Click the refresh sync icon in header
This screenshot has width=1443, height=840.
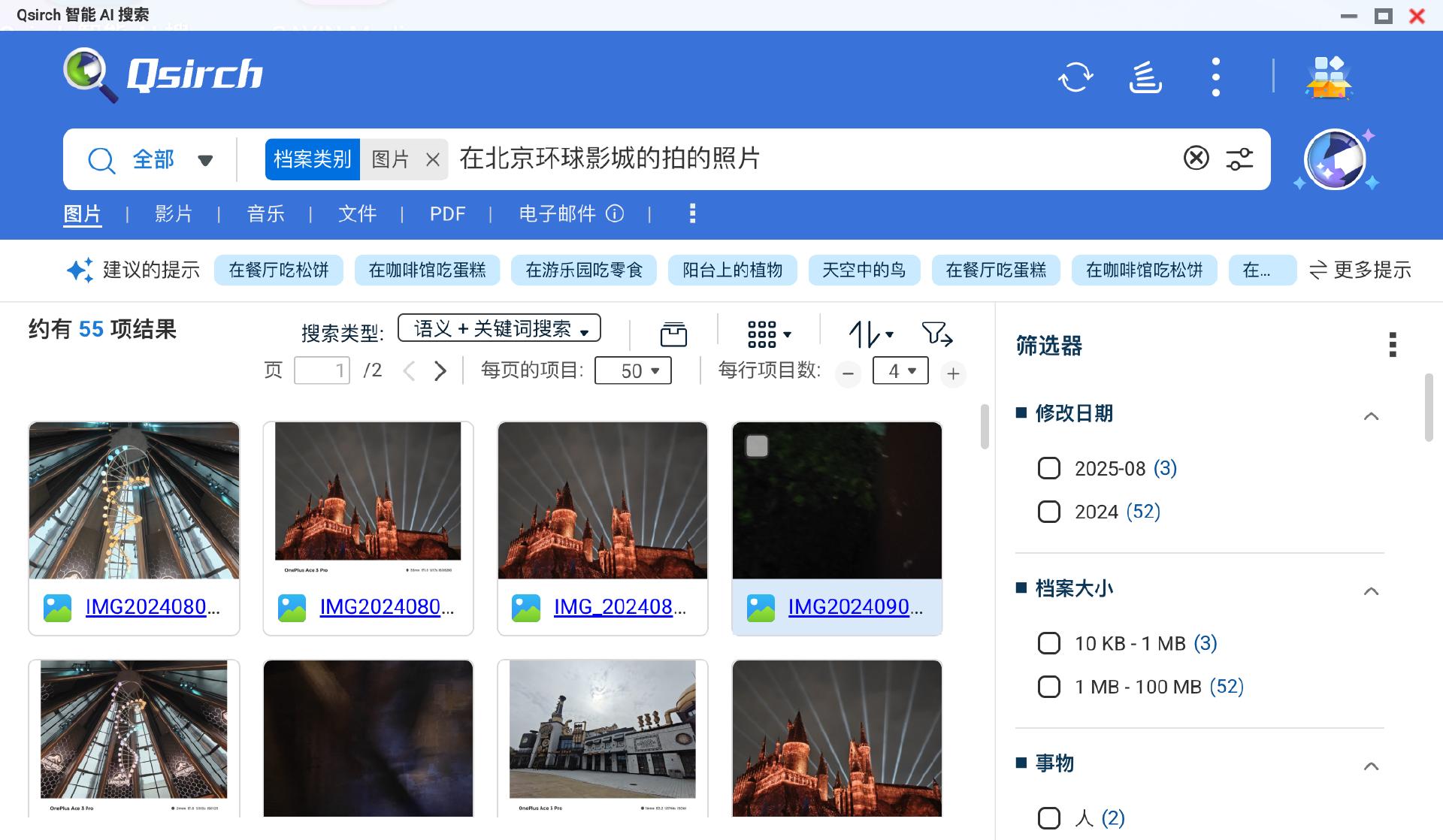click(1075, 77)
